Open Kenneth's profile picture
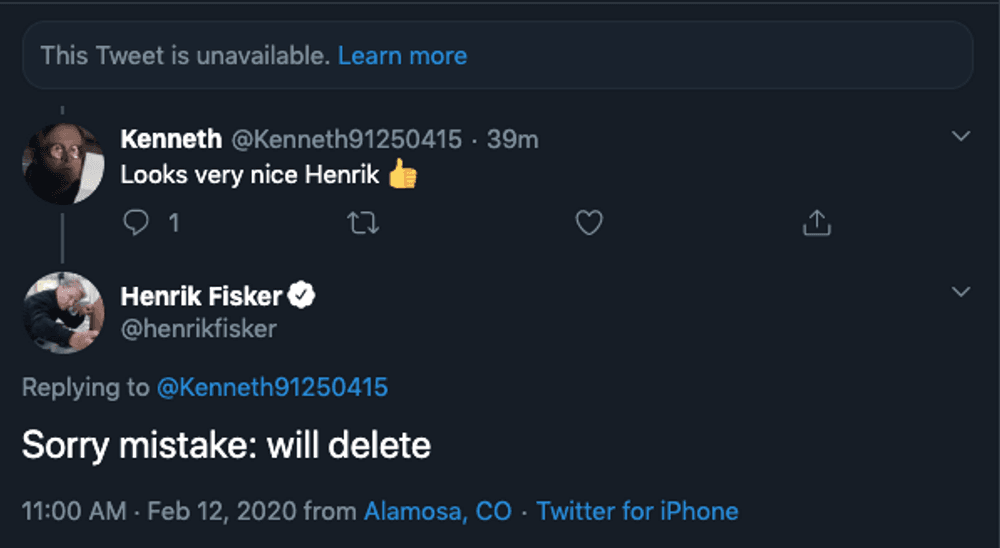1000x548 pixels. [63, 162]
